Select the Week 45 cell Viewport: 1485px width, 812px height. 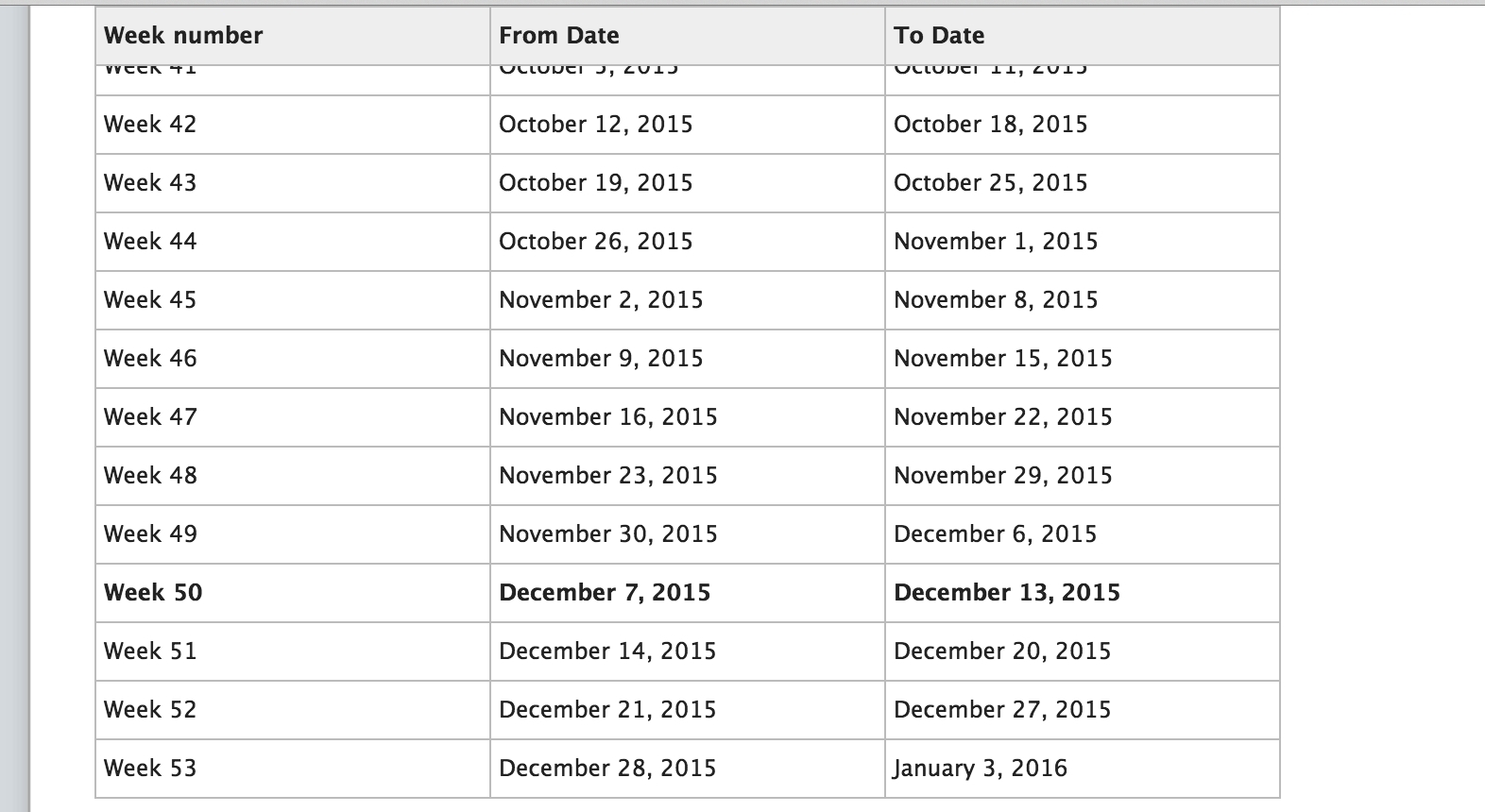point(293,300)
